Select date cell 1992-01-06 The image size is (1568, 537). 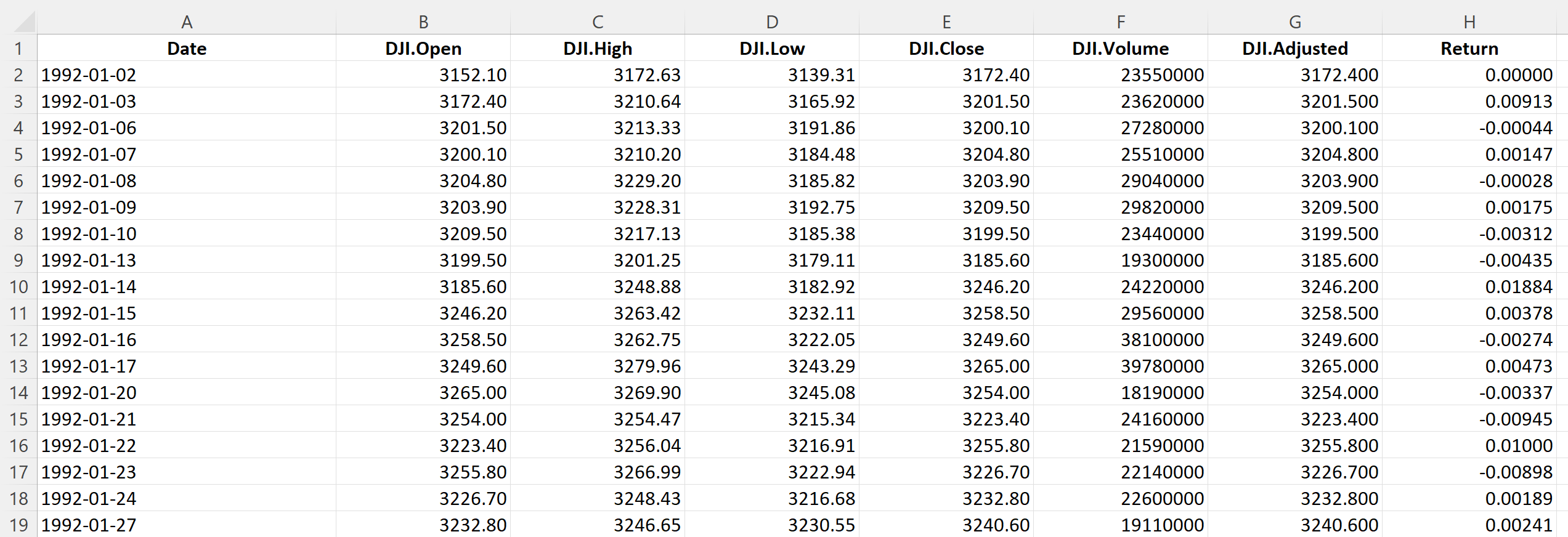click(187, 127)
